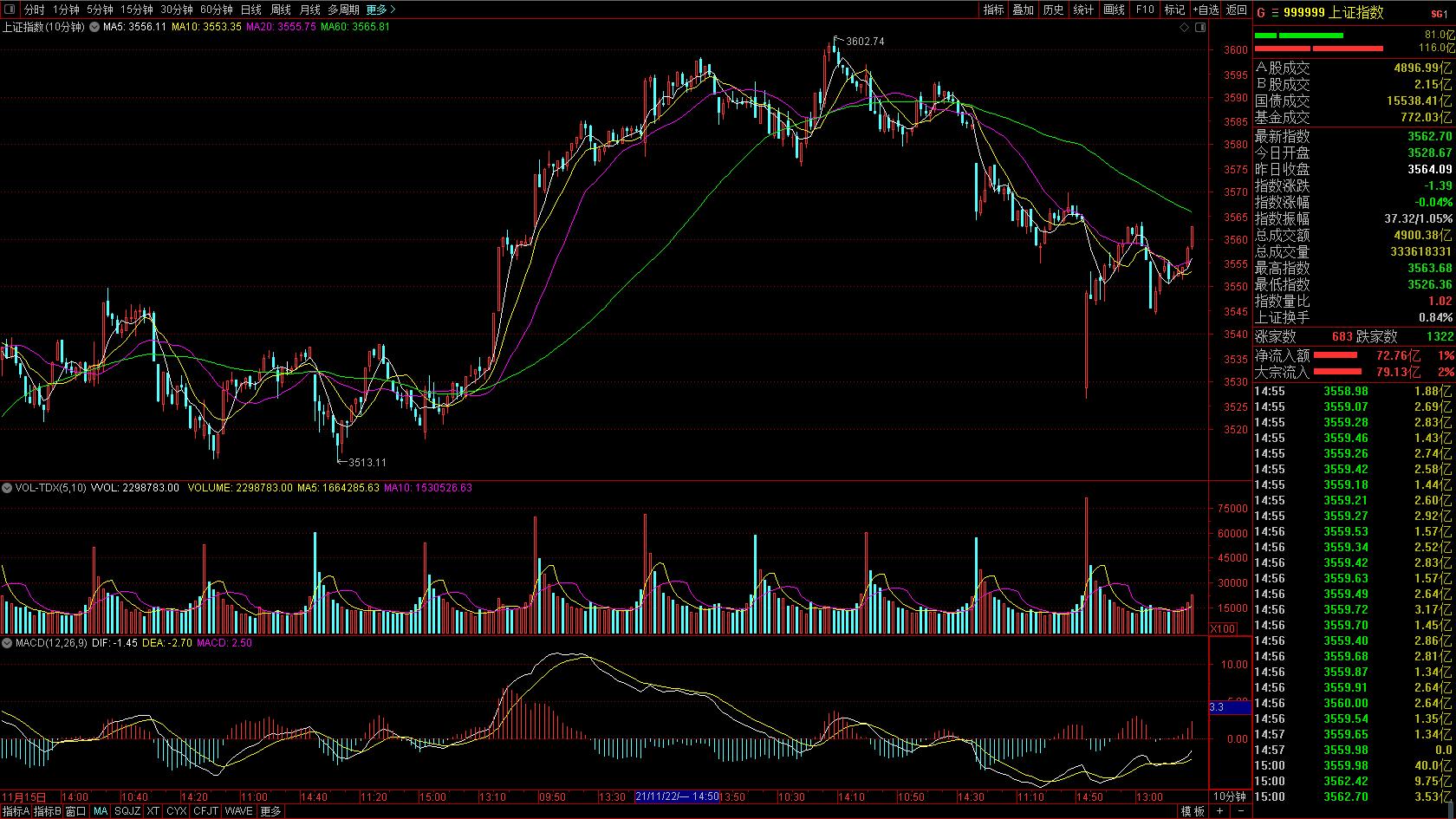Select the 60分钟 period tab
Screen dimensions: 1456x819
217,10
